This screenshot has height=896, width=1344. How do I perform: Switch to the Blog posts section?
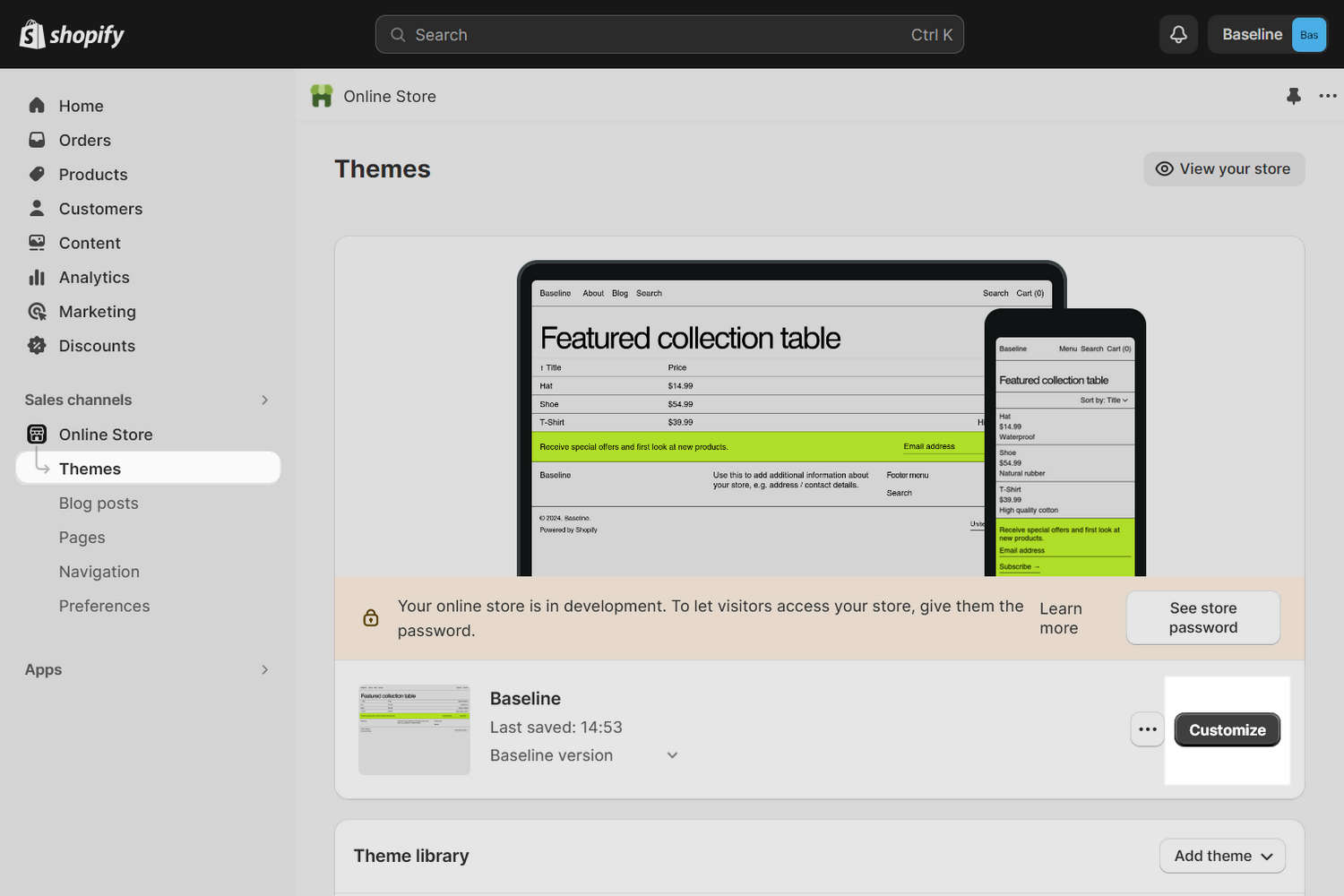pyautogui.click(x=99, y=503)
